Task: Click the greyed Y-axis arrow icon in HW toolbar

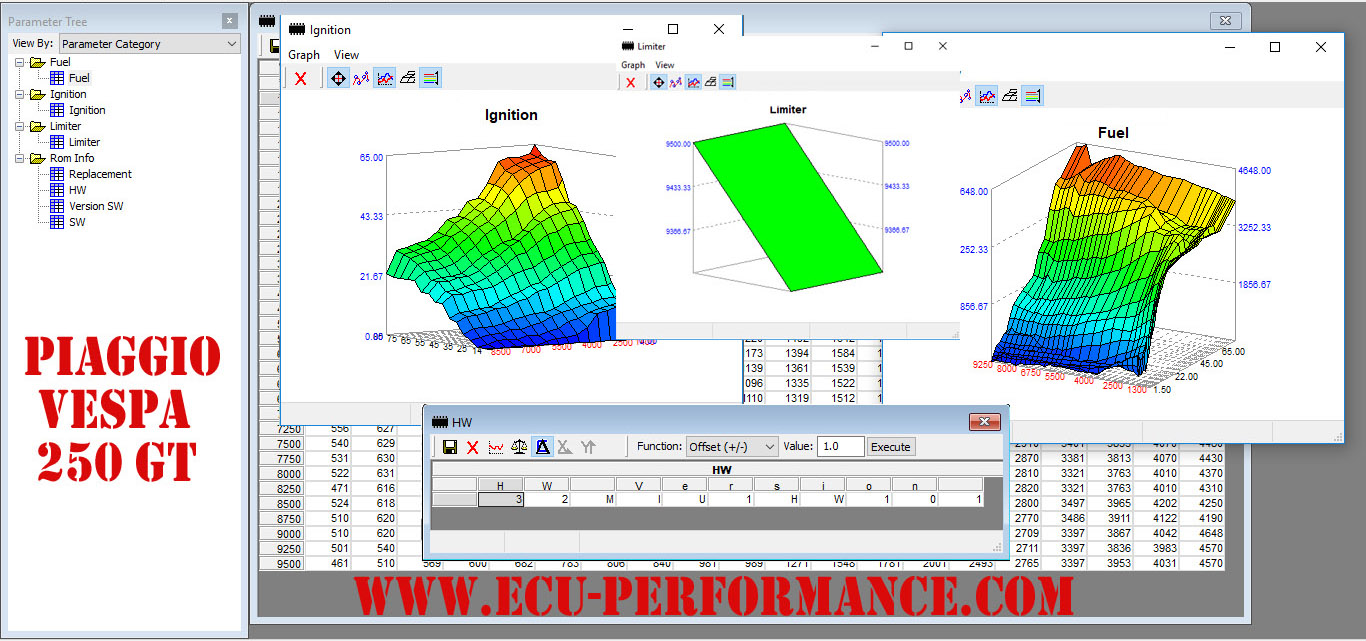Action: click(x=588, y=447)
